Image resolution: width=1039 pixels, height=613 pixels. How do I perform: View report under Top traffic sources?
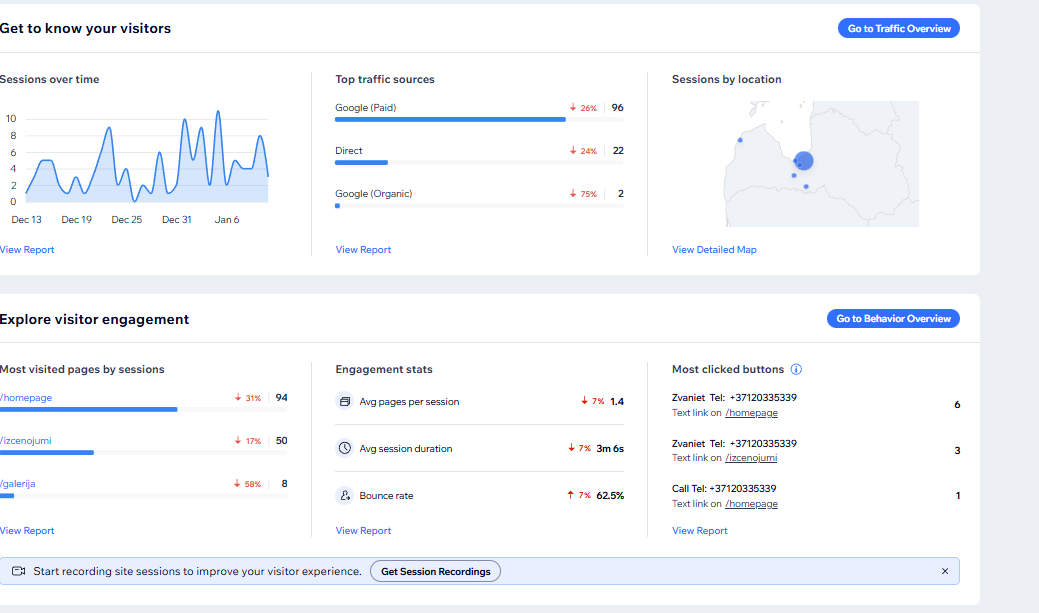(363, 250)
